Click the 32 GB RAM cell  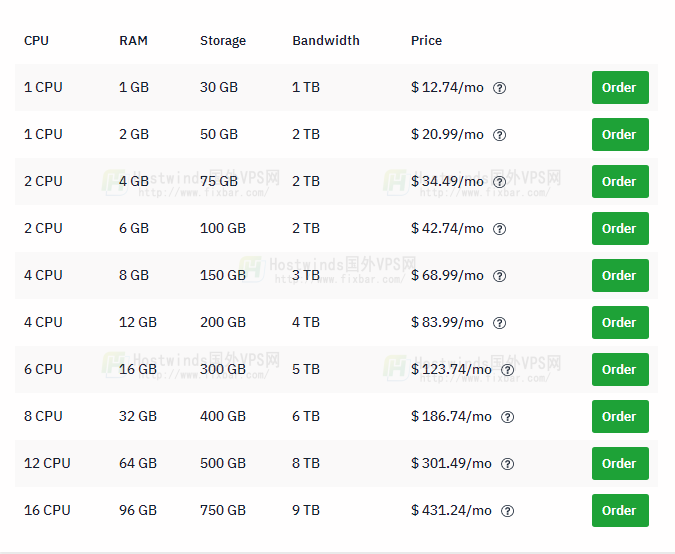pos(138,416)
